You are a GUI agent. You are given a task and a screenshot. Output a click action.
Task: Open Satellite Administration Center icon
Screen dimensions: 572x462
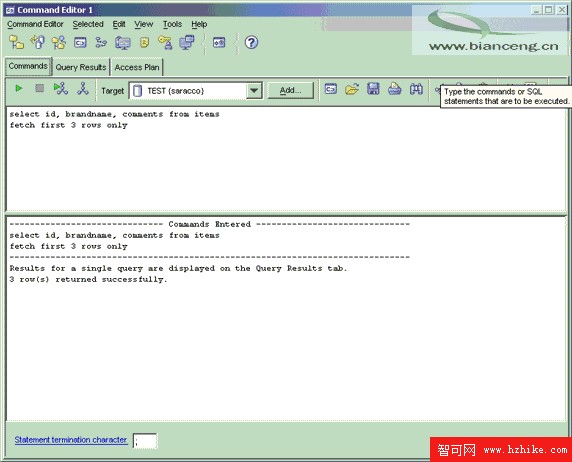tap(59, 42)
